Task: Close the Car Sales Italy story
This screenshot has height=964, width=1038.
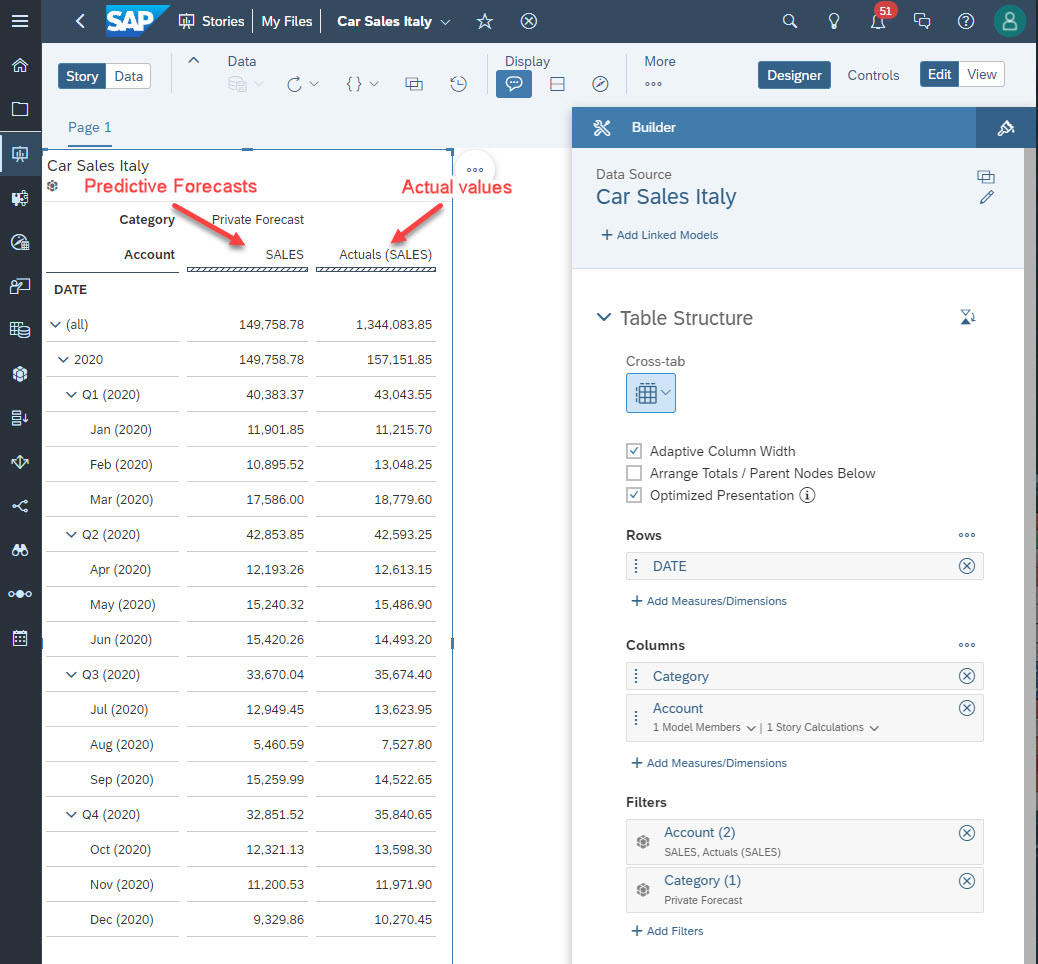Action: (x=528, y=21)
